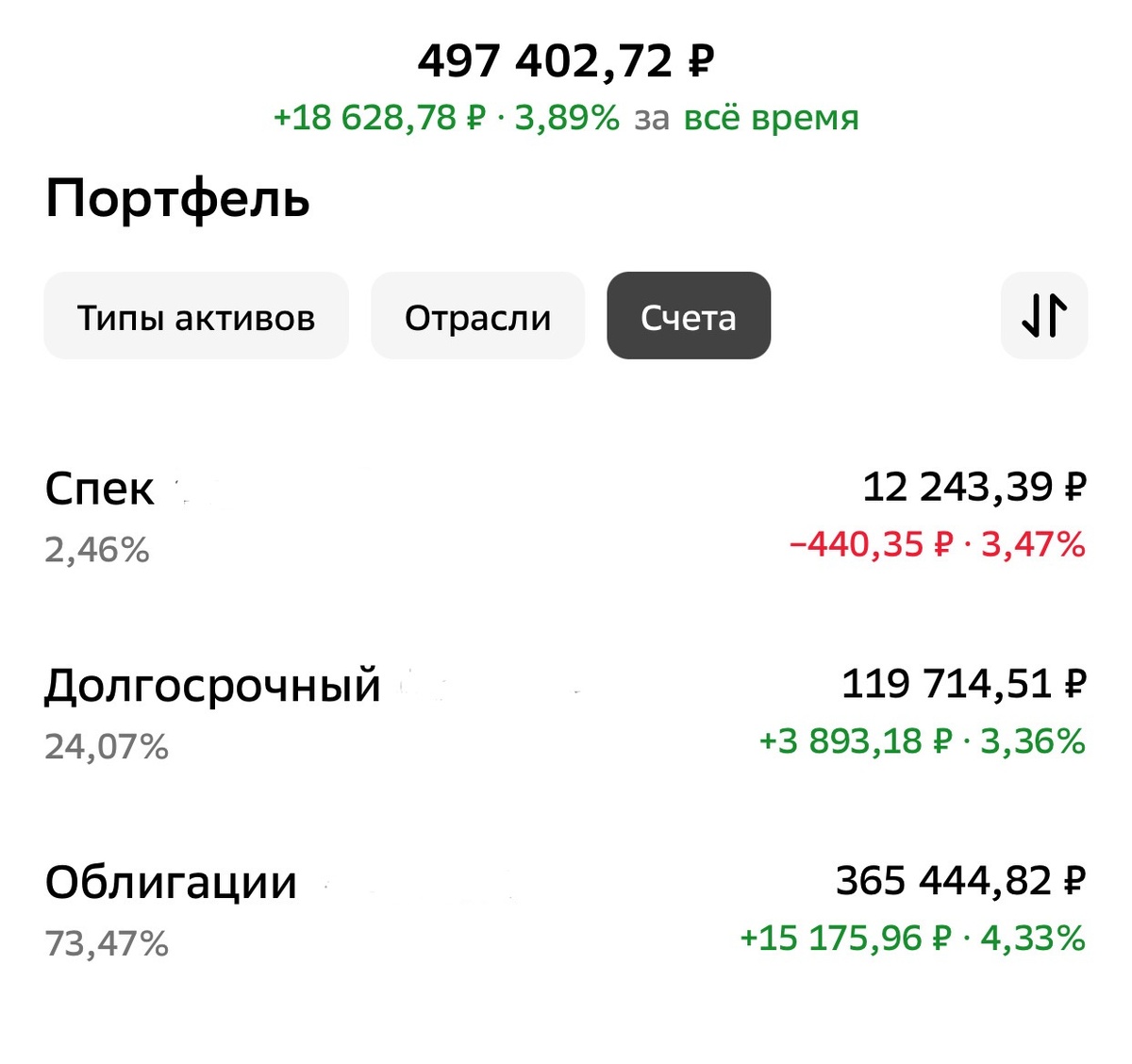Tap the up-down arrows next to filter chips
The width and height of the screenshot is (1132, 1064).
[x=1043, y=316]
